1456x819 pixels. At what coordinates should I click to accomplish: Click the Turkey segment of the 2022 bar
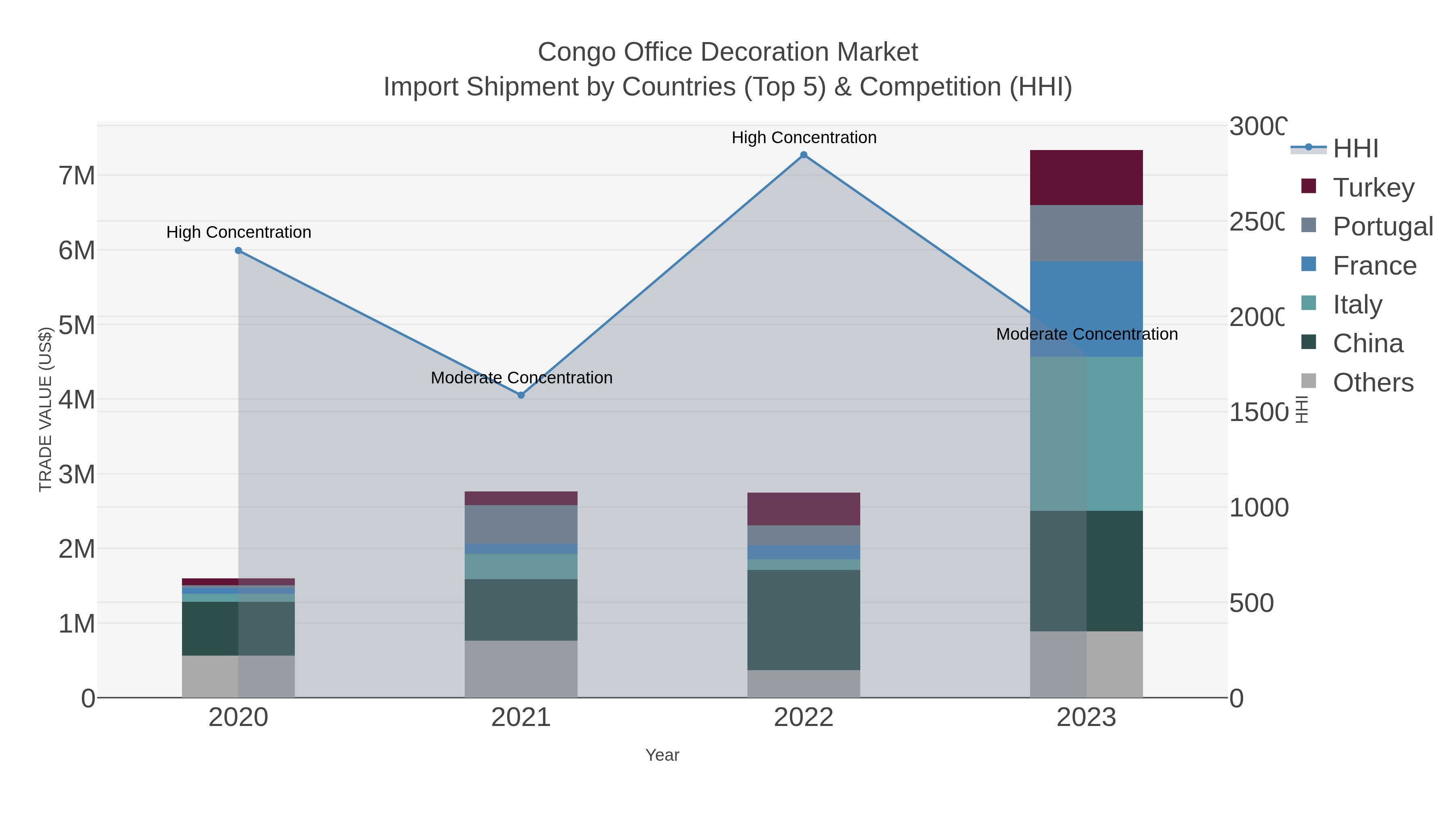coord(804,509)
